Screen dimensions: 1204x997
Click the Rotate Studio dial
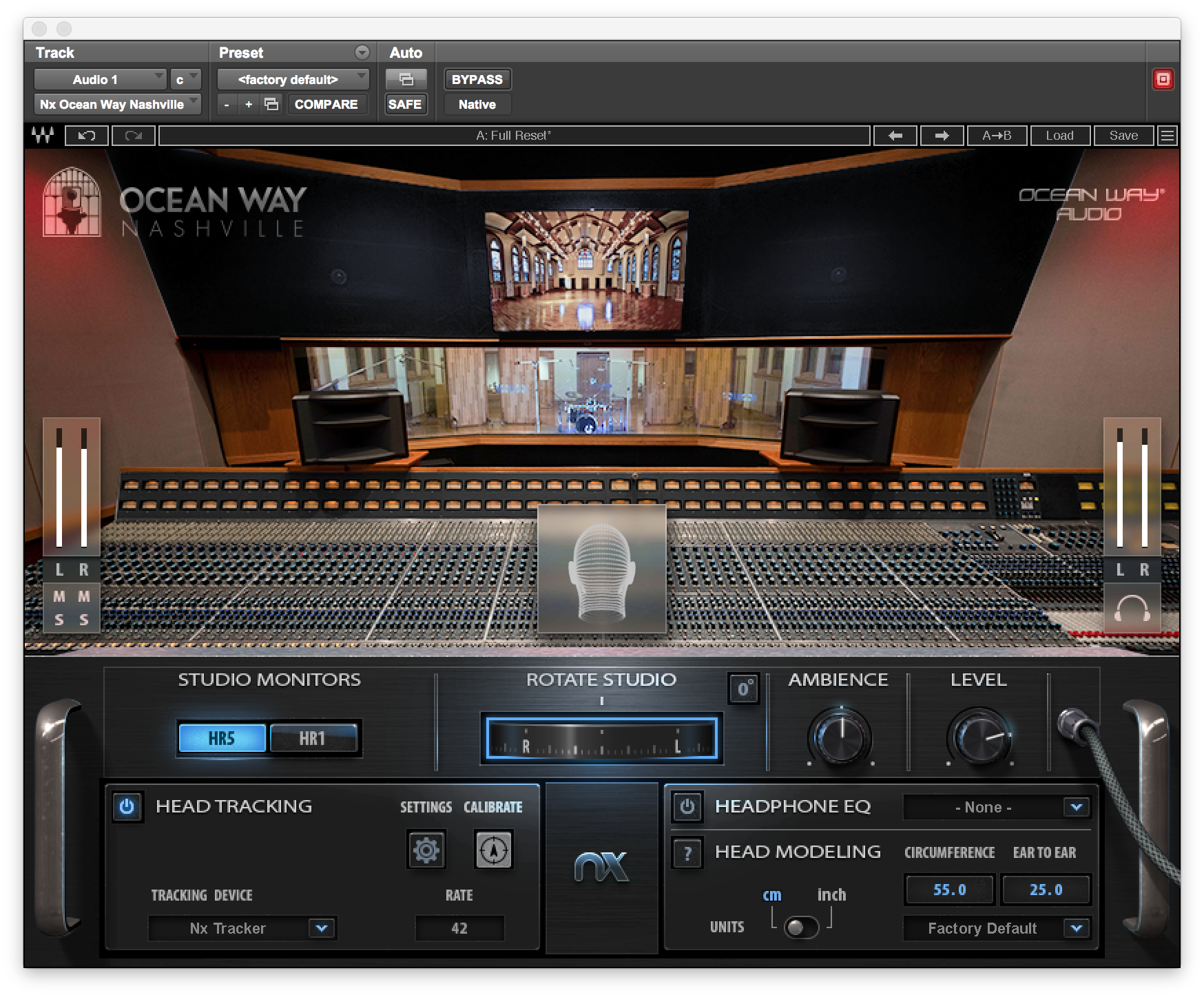tap(601, 737)
